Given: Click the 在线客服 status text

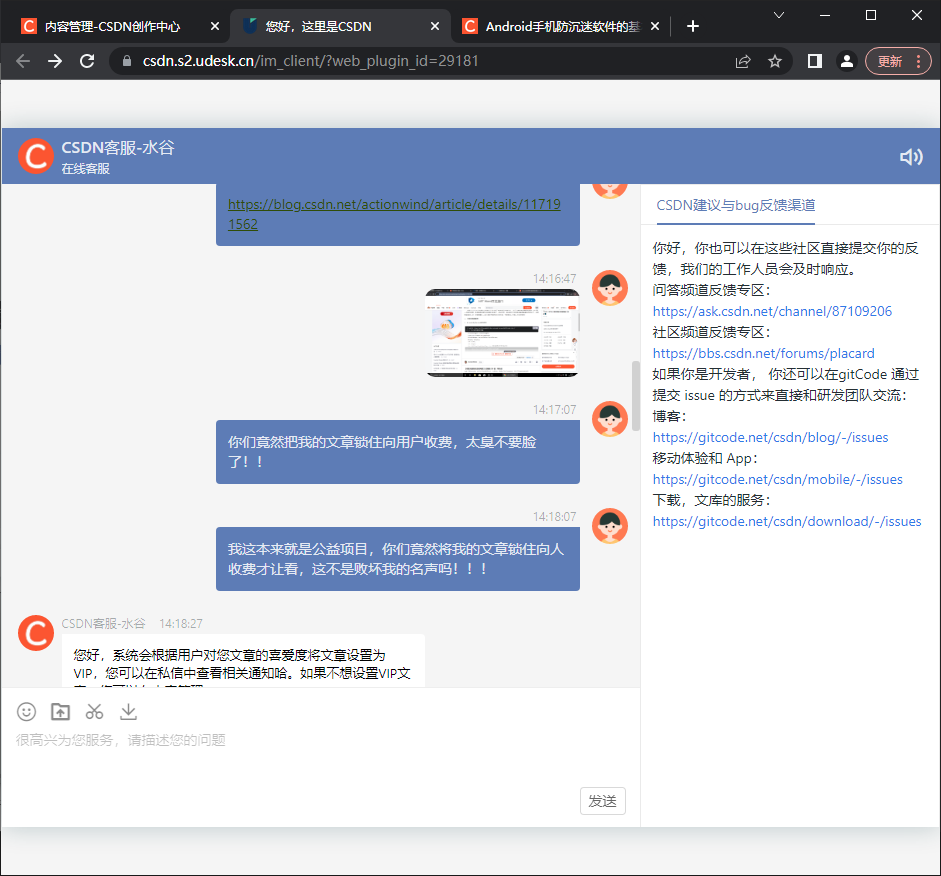Looking at the screenshot, I should [x=85, y=169].
